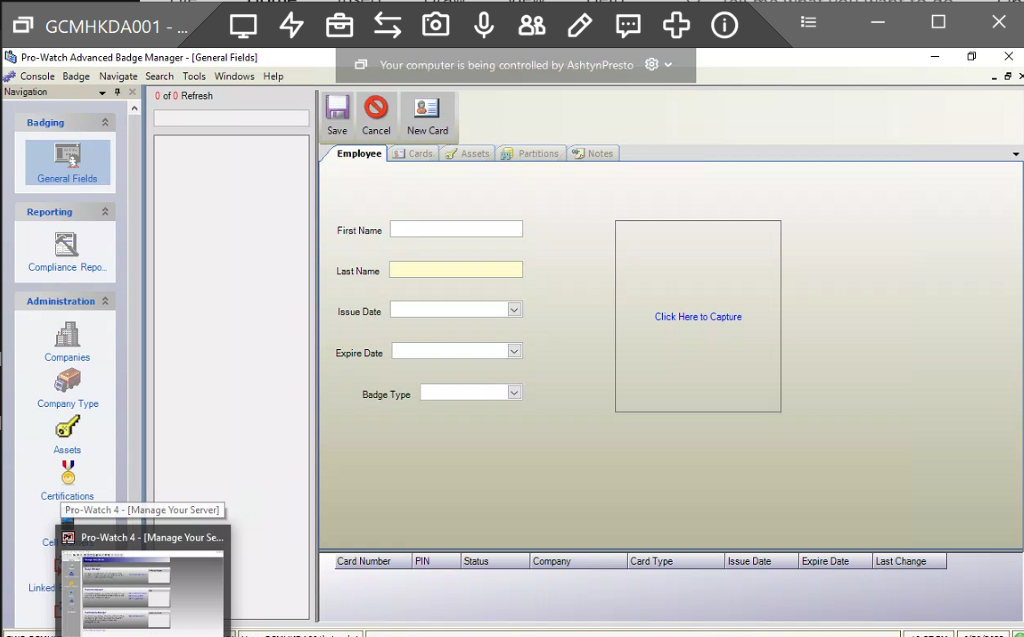Open the Navigate menu

tap(118, 76)
